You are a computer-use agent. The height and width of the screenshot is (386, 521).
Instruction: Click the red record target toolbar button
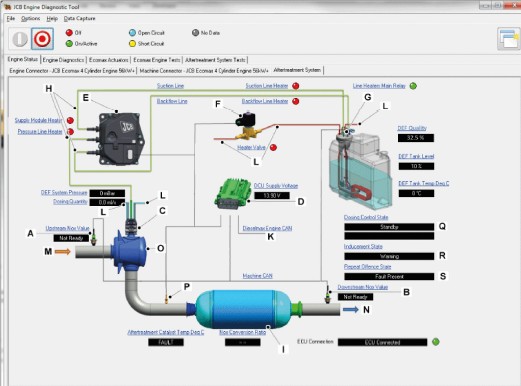(x=42, y=39)
